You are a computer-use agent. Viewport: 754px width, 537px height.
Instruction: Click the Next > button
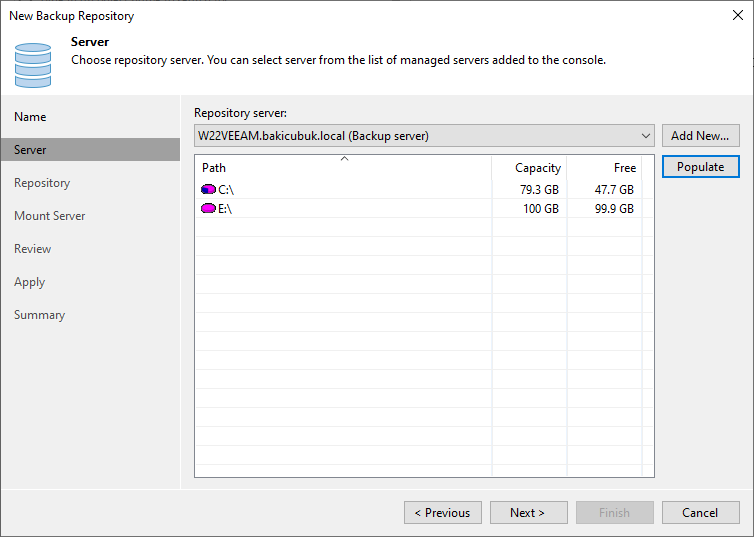pyautogui.click(x=528, y=513)
